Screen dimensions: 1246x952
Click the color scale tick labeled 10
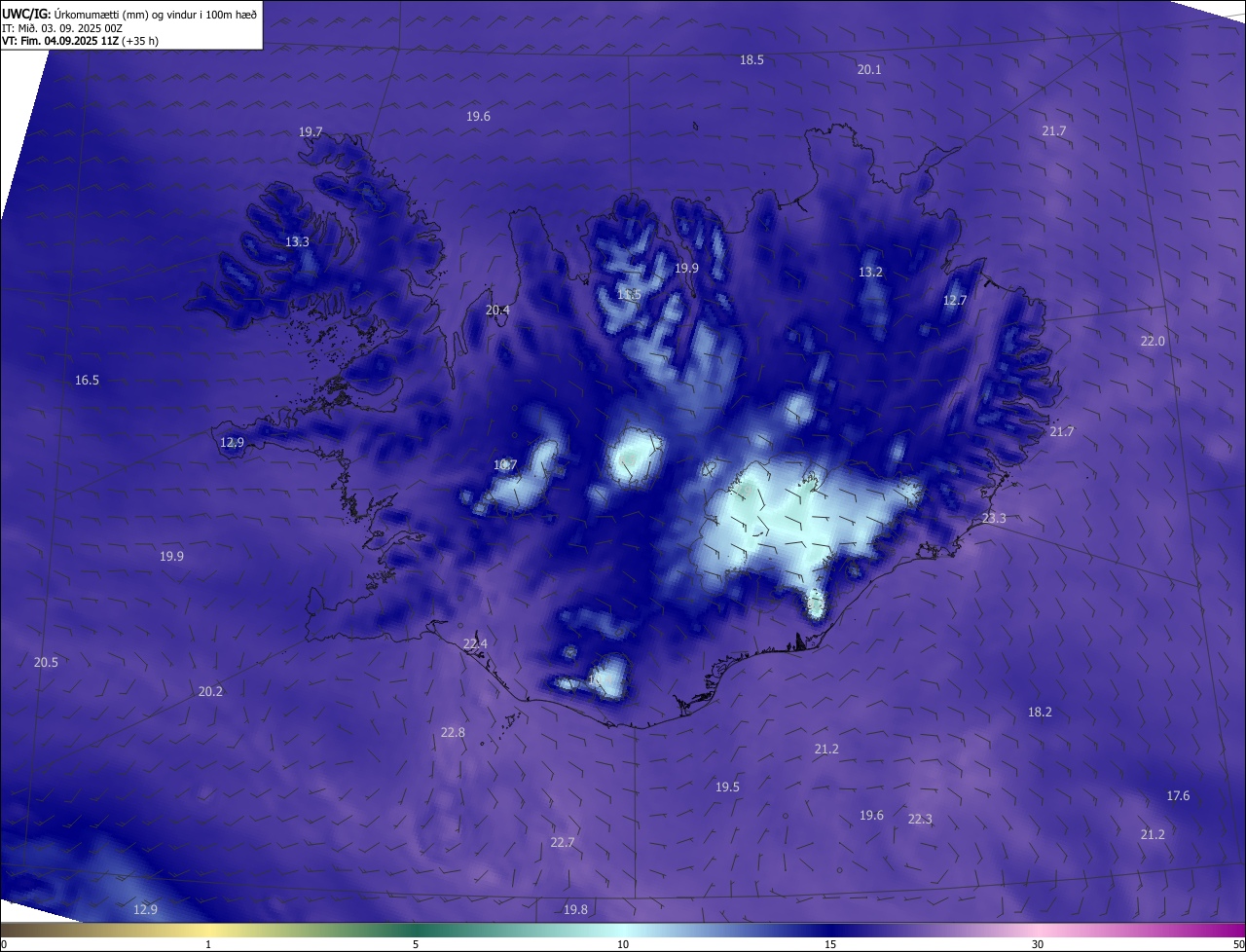point(623,944)
